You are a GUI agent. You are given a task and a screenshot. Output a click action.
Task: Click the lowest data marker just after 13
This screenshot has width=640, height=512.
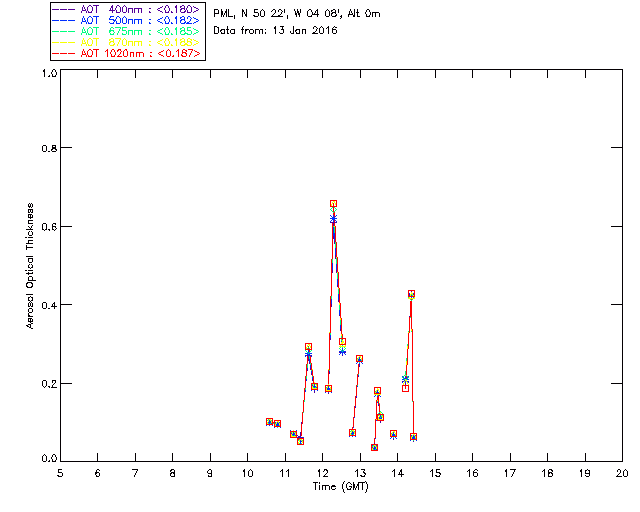pyautogui.click(x=374, y=447)
